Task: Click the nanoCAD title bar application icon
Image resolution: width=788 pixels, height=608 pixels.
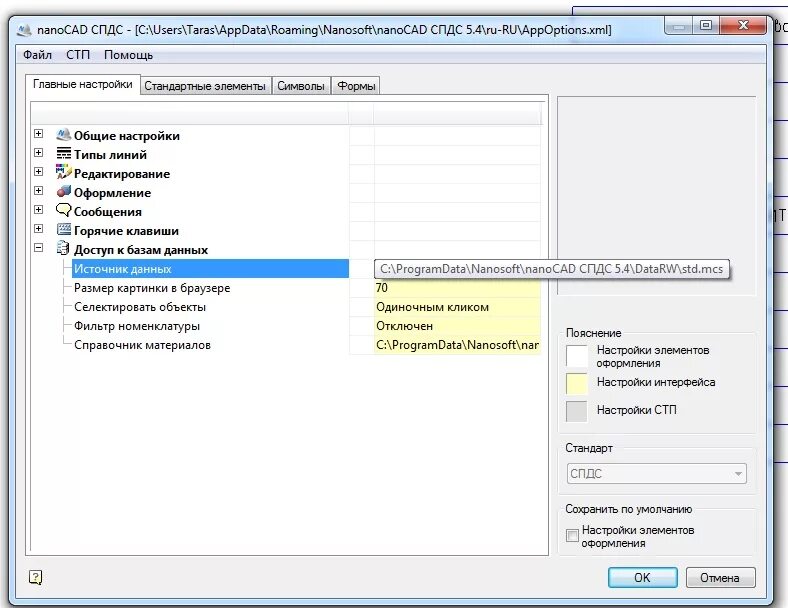Action: tap(24, 30)
